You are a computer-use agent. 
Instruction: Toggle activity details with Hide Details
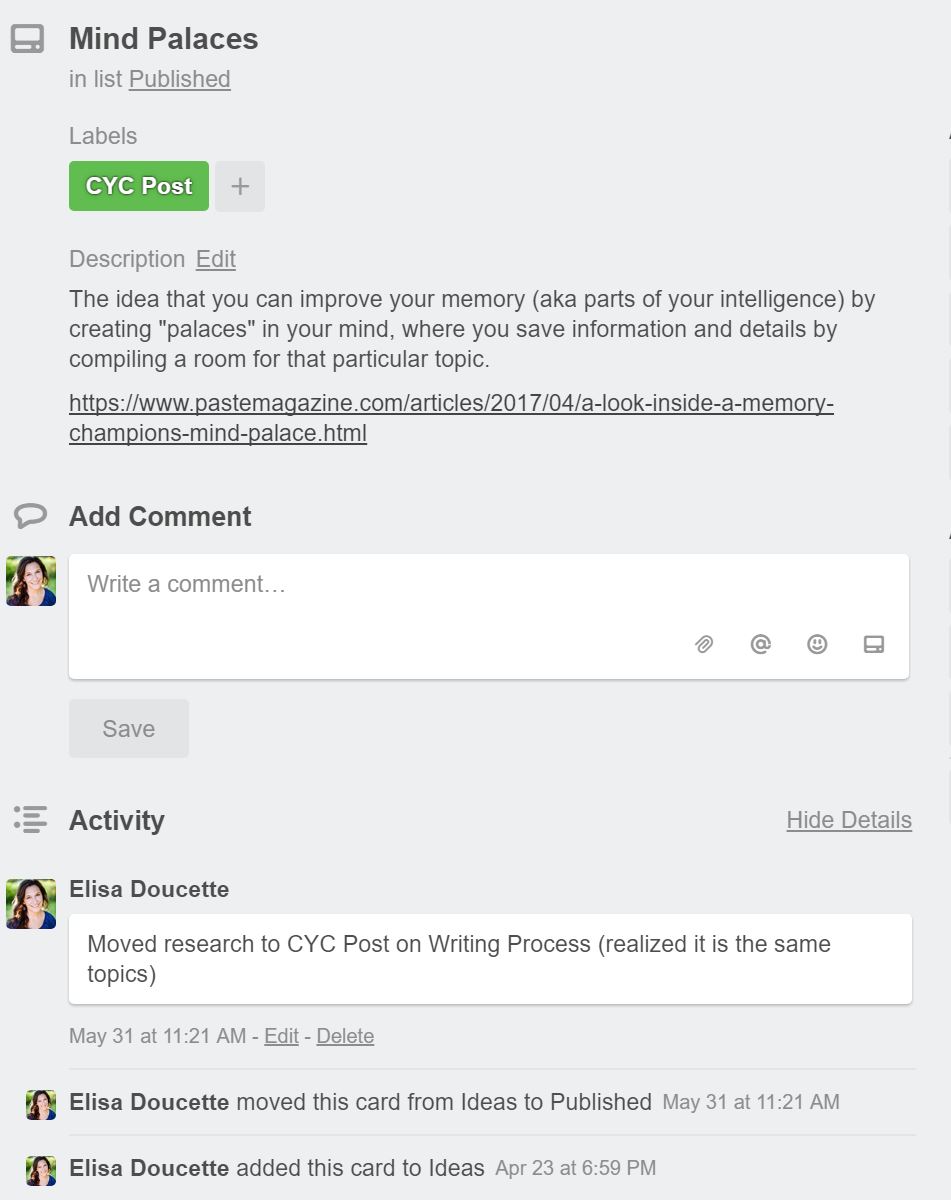point(848,820)
